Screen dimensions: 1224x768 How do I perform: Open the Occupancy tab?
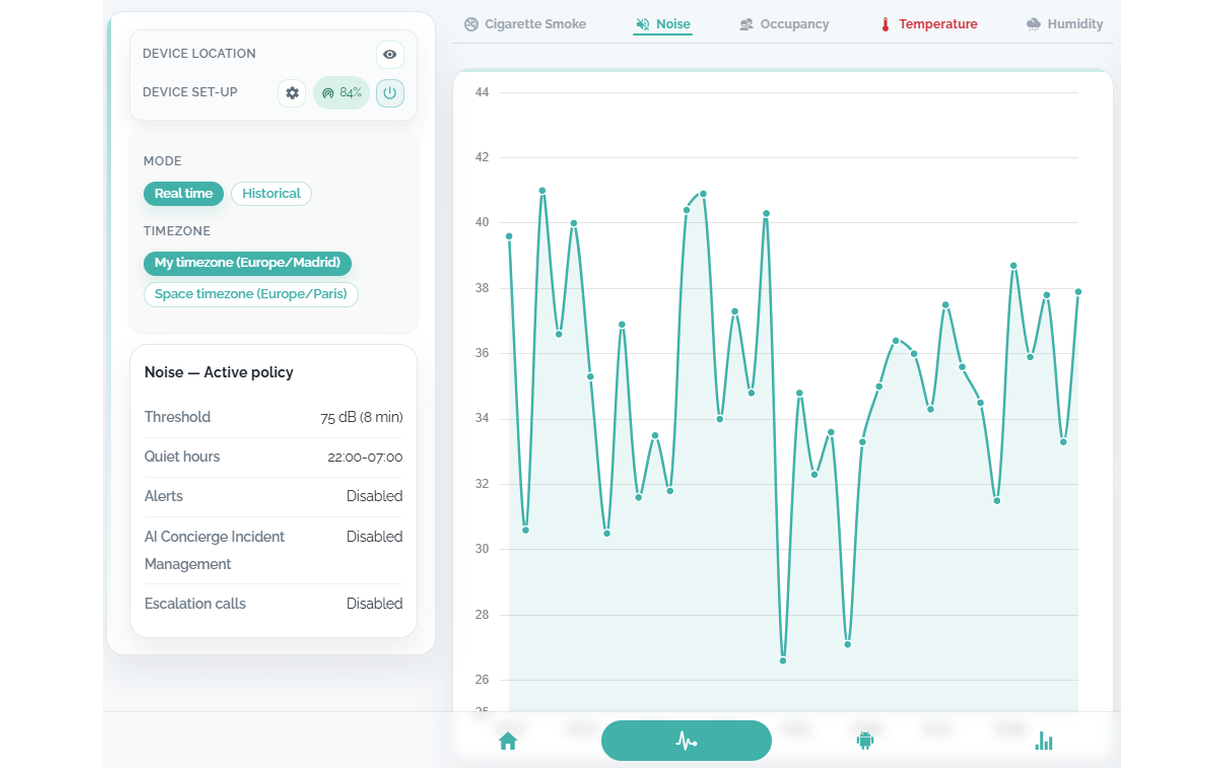point(784,24)
